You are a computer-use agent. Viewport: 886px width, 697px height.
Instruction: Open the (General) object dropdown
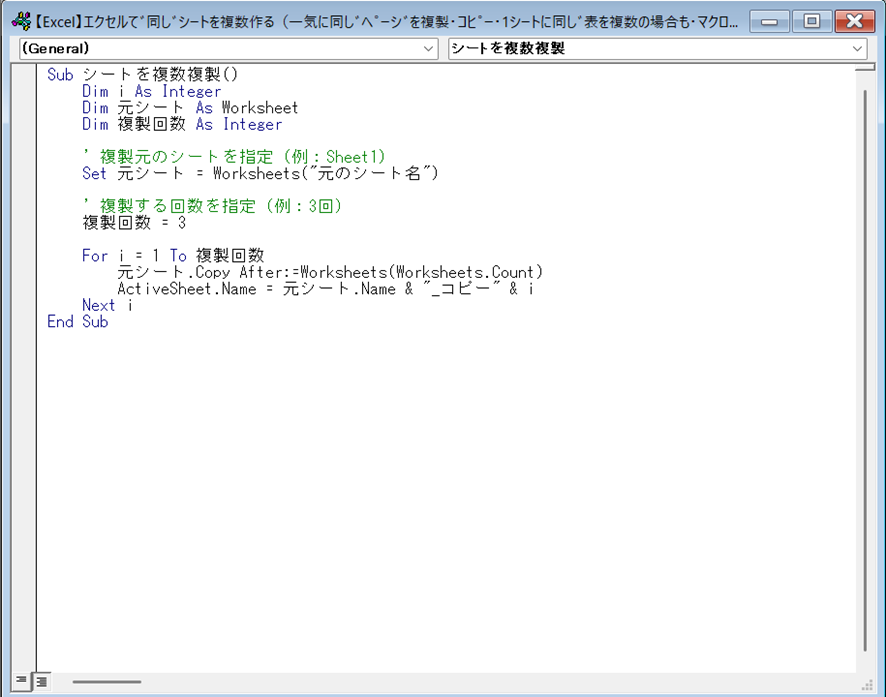click(x=229, y=48)
